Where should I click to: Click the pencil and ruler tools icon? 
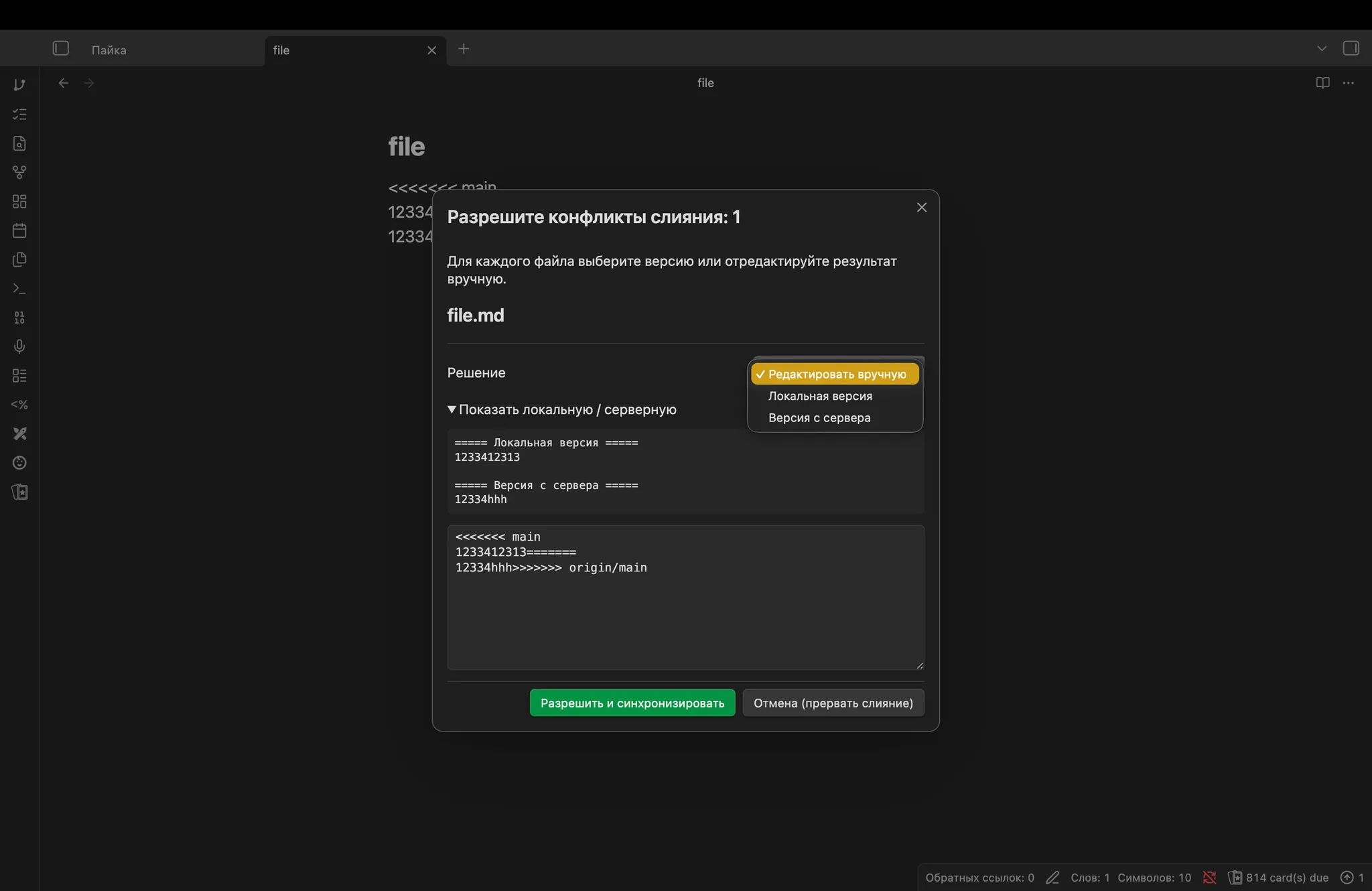pos(19,433)
